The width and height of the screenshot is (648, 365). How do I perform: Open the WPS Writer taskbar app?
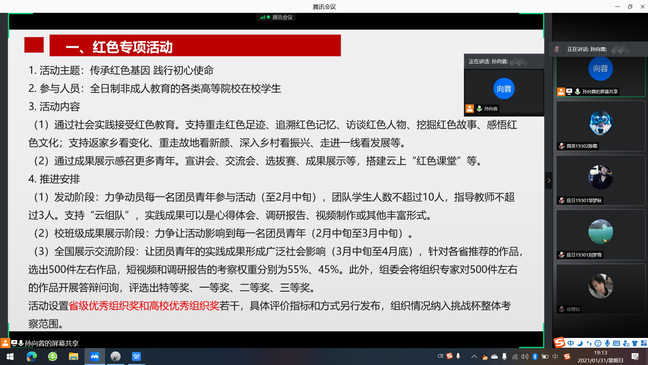136,356
